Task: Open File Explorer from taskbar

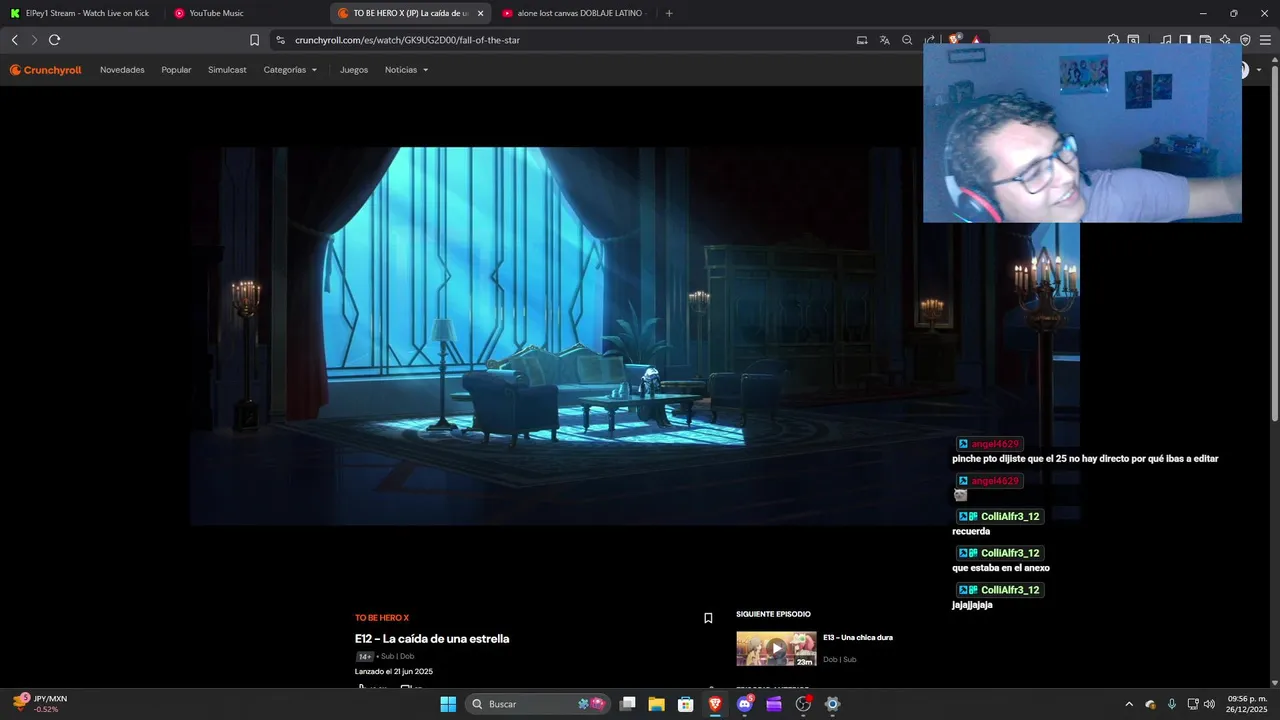Action: click(656, 704)
